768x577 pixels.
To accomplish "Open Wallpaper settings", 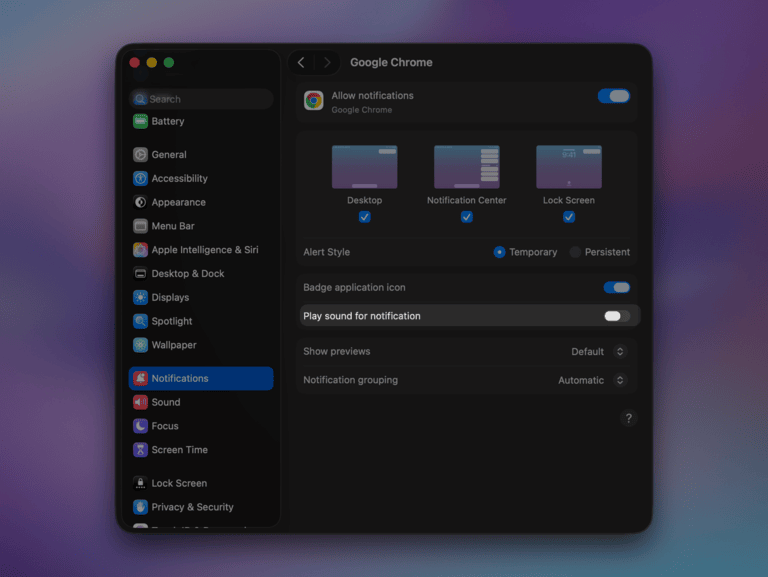I will [201, 345].
